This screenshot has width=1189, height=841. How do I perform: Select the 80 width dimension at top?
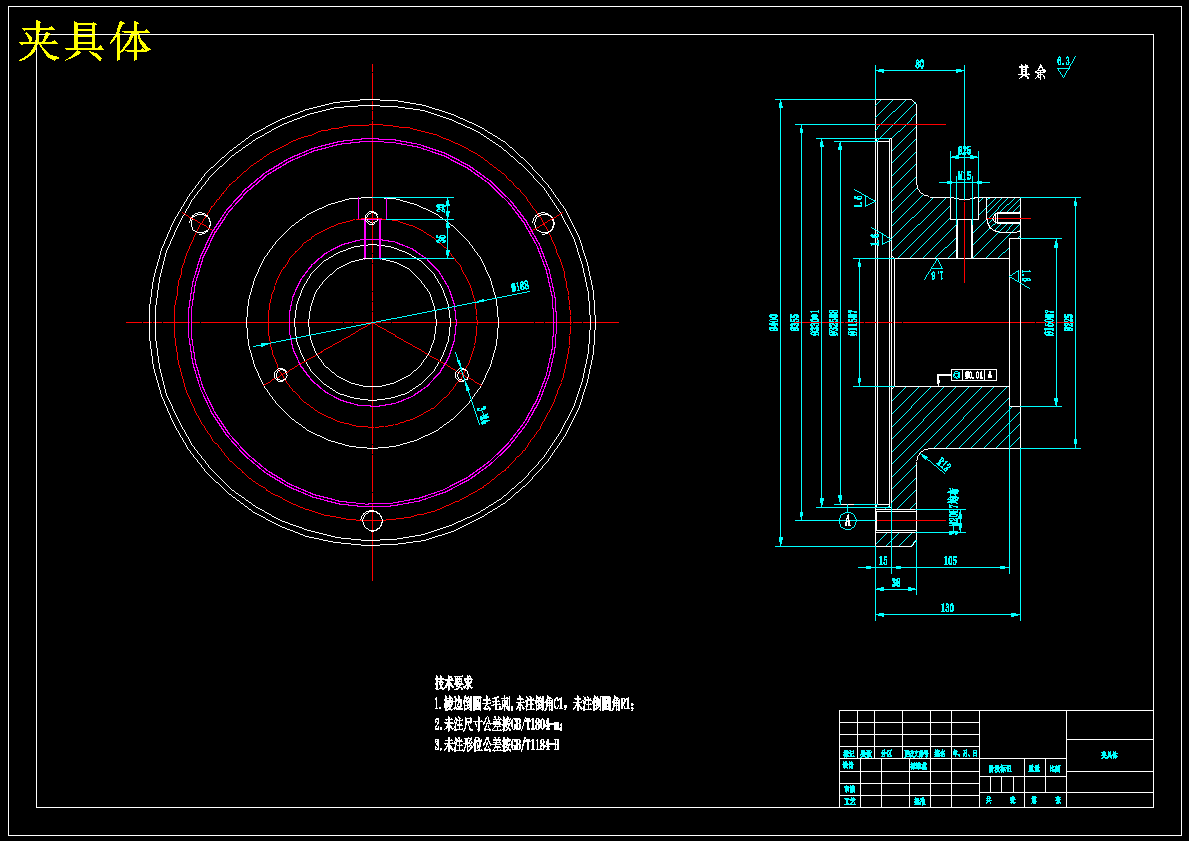tap(919, 64)
